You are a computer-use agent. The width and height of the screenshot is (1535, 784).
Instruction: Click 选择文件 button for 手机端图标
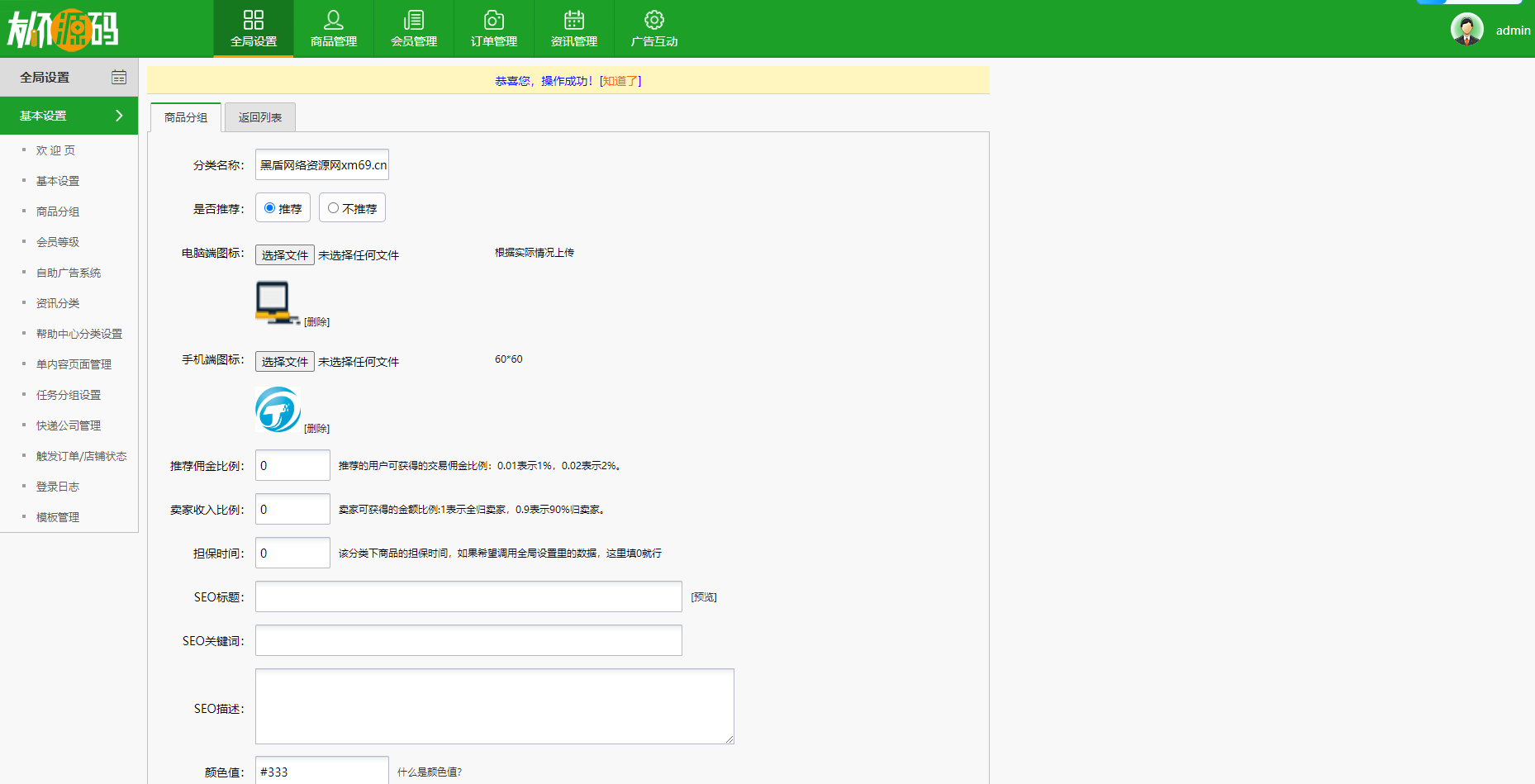(x=284, y=362)
